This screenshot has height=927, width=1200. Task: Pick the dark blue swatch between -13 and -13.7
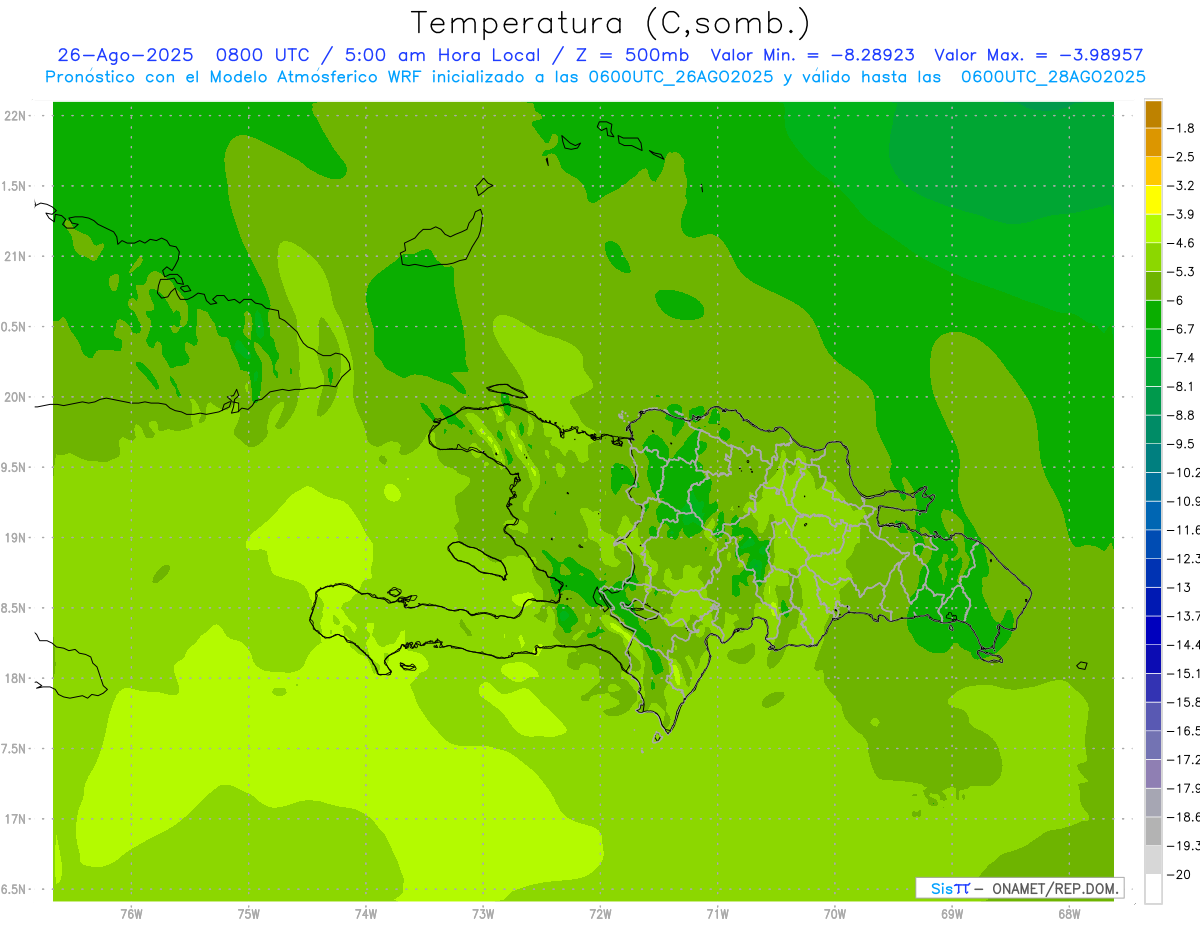[1153, 602]
